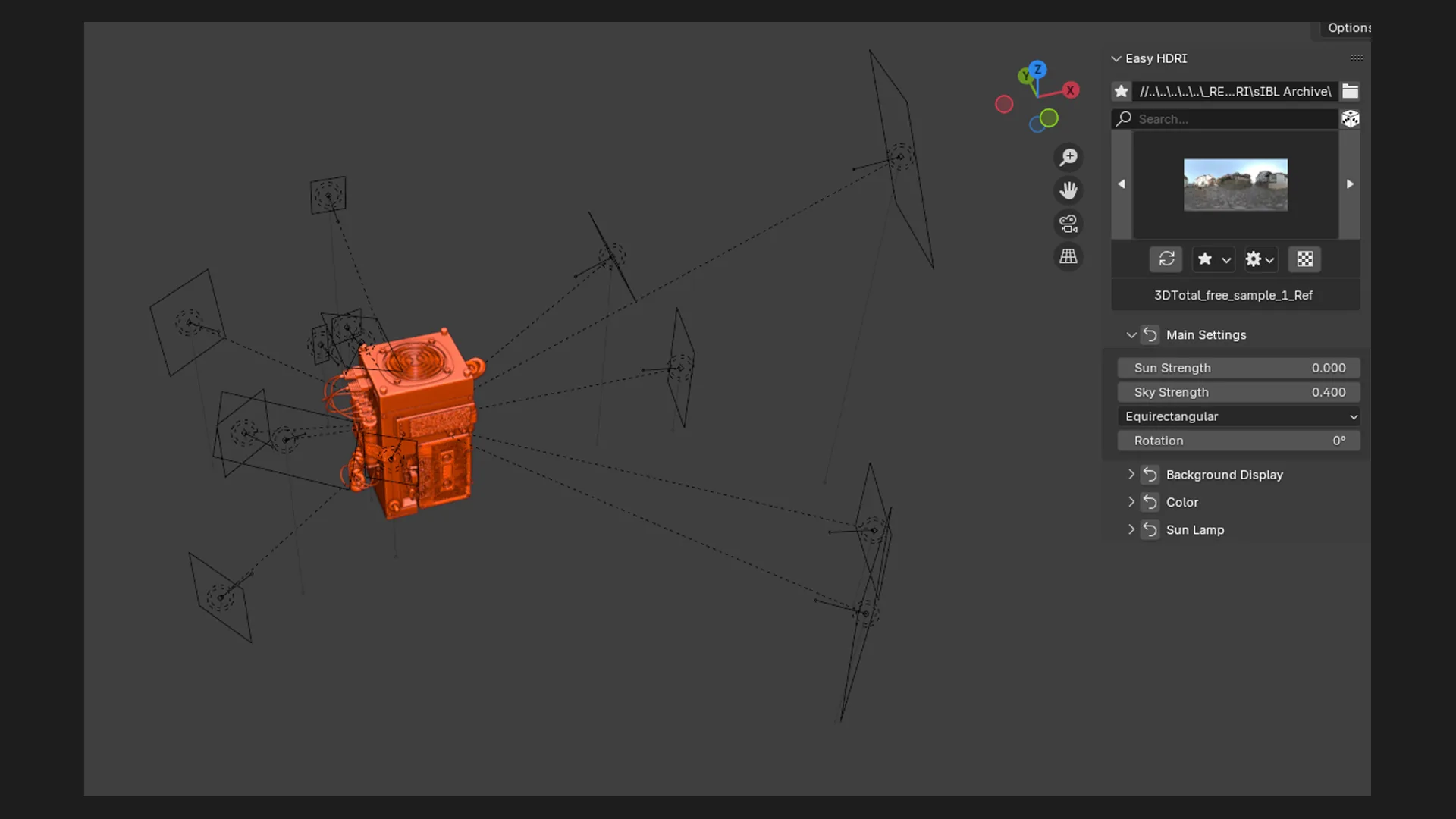
Task: Click the pan view hand icon
Action: pyautogui.click(x=1068, y=190)
